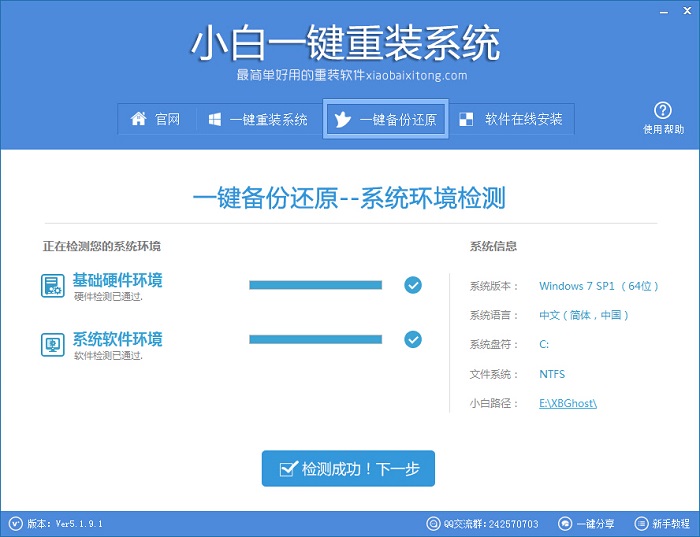The height and width of the screenshot is (537, 700).
Task: Click the hardware detection progress bar
Action: pos(315,285)
